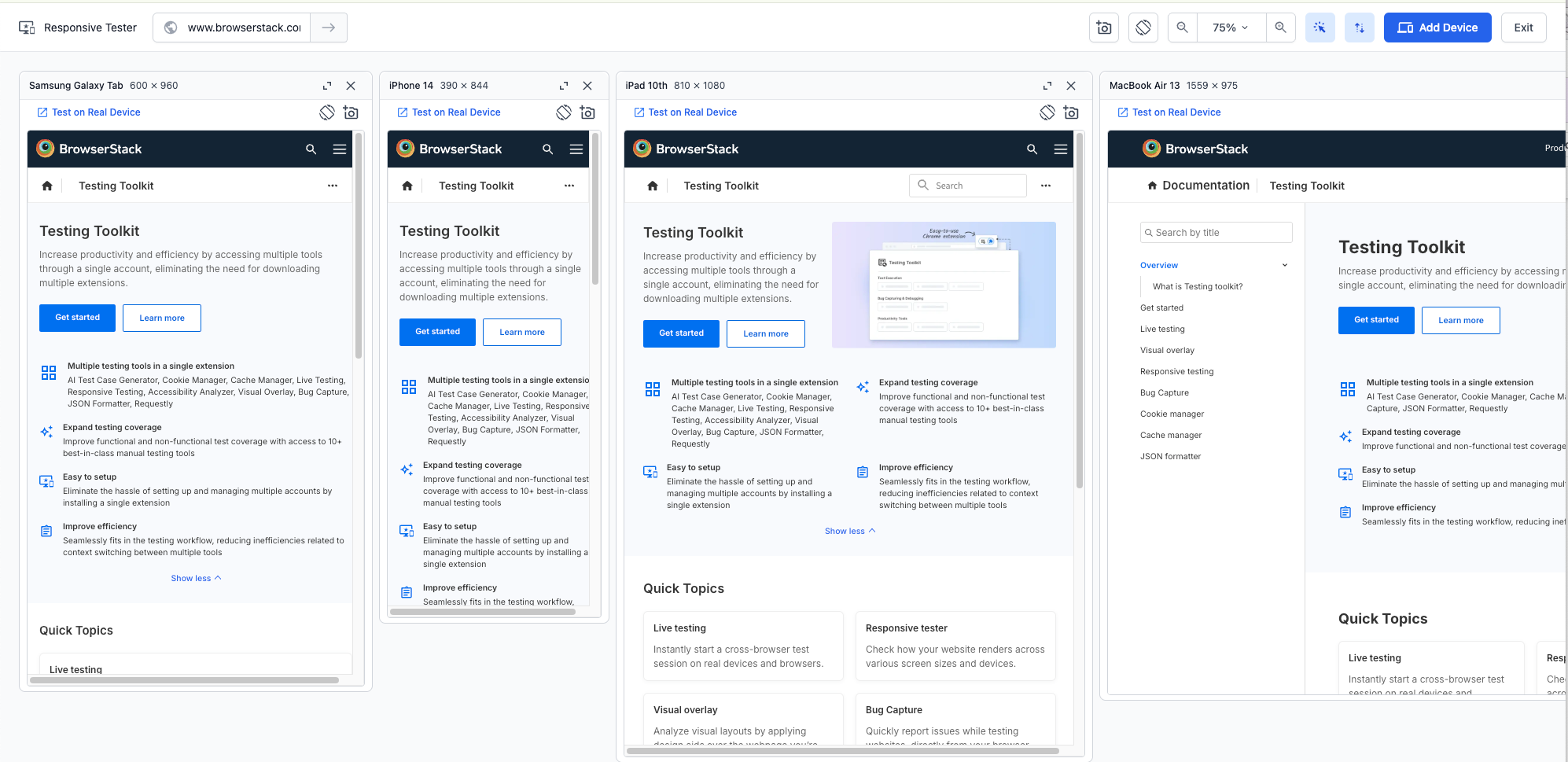Switch to the Documentation tab on MacBook Air
Image resolution: width=1568 pixels, height=762 pixels.
[x=1205, y=185]
